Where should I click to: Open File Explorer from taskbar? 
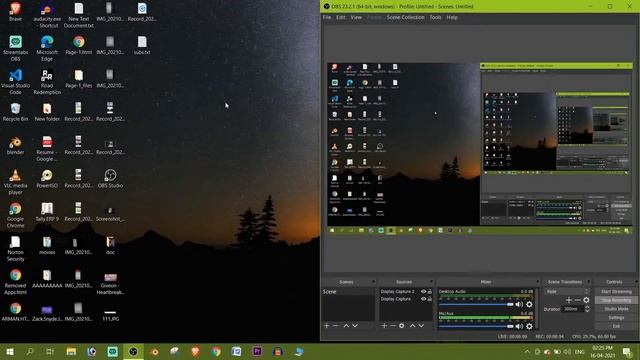point(71,351)
